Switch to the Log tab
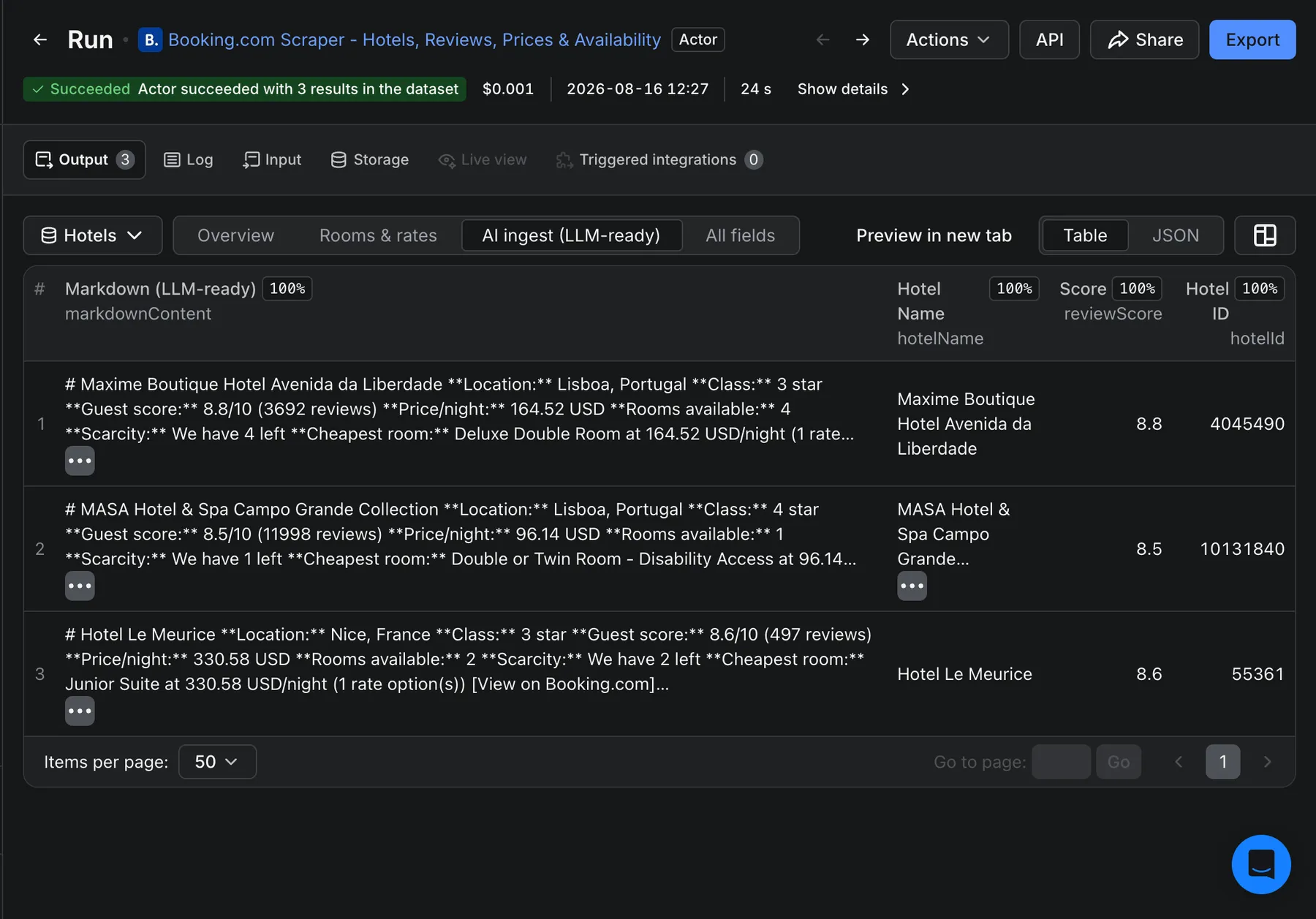Image resolution: width=1316 pixels, height=919 pixels. click(189, 159)
